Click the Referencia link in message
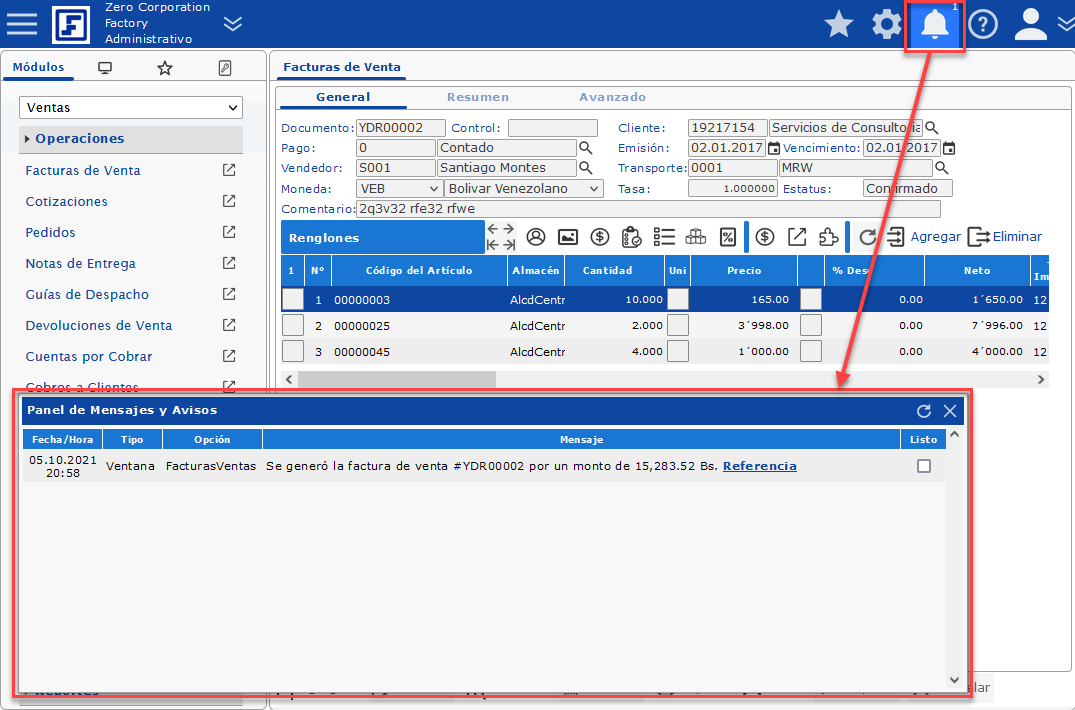Image resolution: width=1075 pixels, height=710 pixels. pyautogui.click(x=759, y=466)
